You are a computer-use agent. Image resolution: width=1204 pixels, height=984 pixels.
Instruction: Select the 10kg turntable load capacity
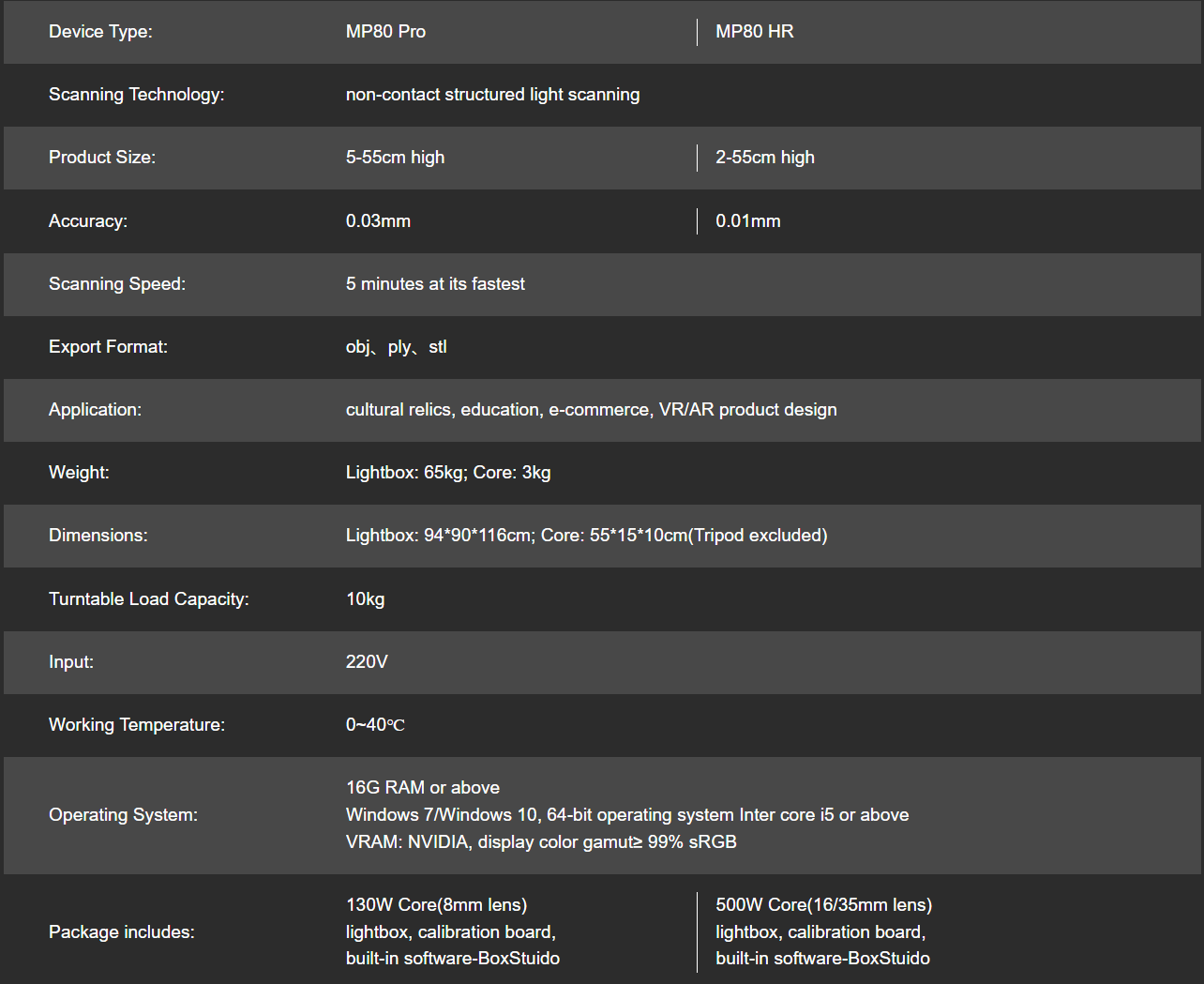point(365,599)
